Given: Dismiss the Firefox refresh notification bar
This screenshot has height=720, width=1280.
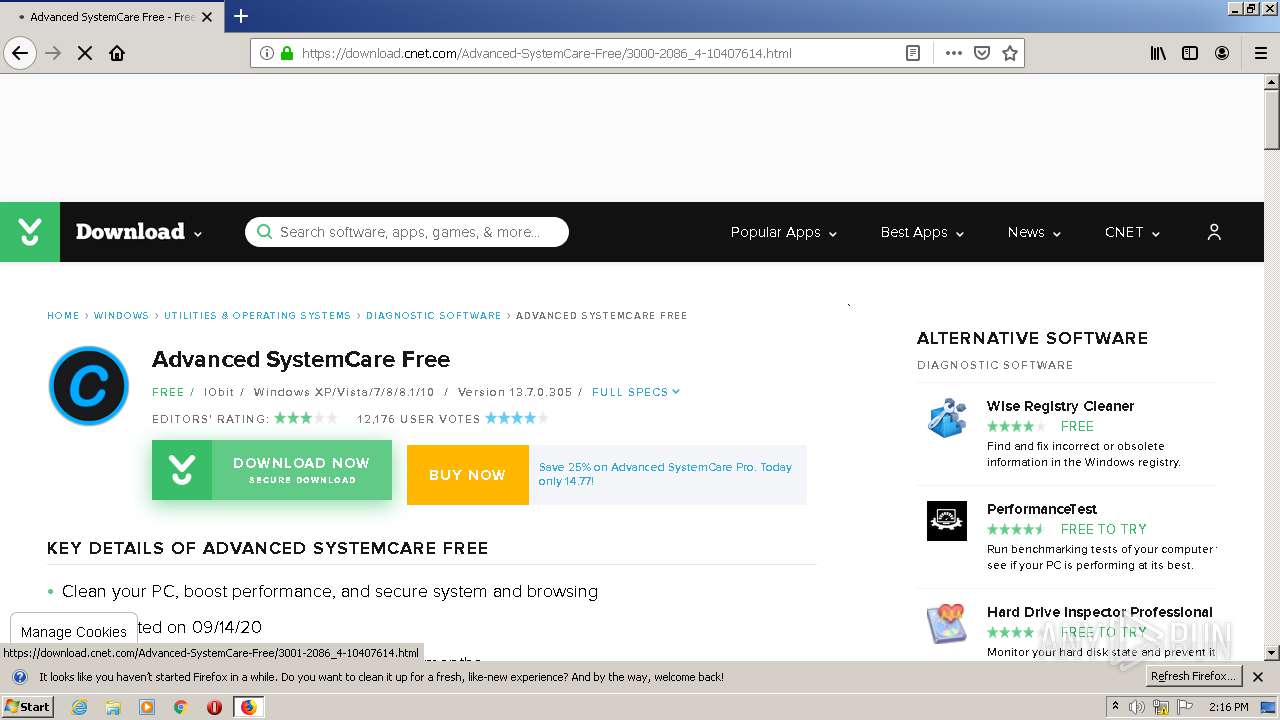Looking at the screenshot, I should pos(1258,677).
